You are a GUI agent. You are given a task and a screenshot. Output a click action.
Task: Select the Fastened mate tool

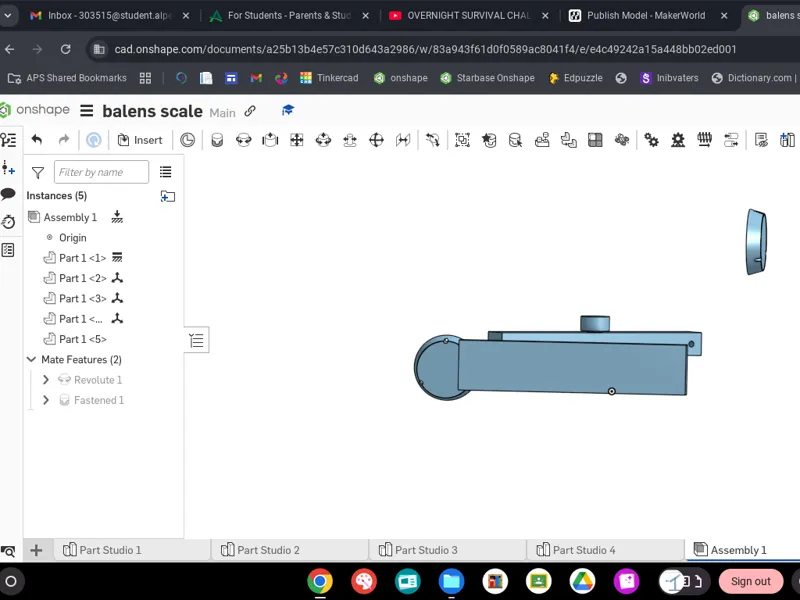[217, 140]
